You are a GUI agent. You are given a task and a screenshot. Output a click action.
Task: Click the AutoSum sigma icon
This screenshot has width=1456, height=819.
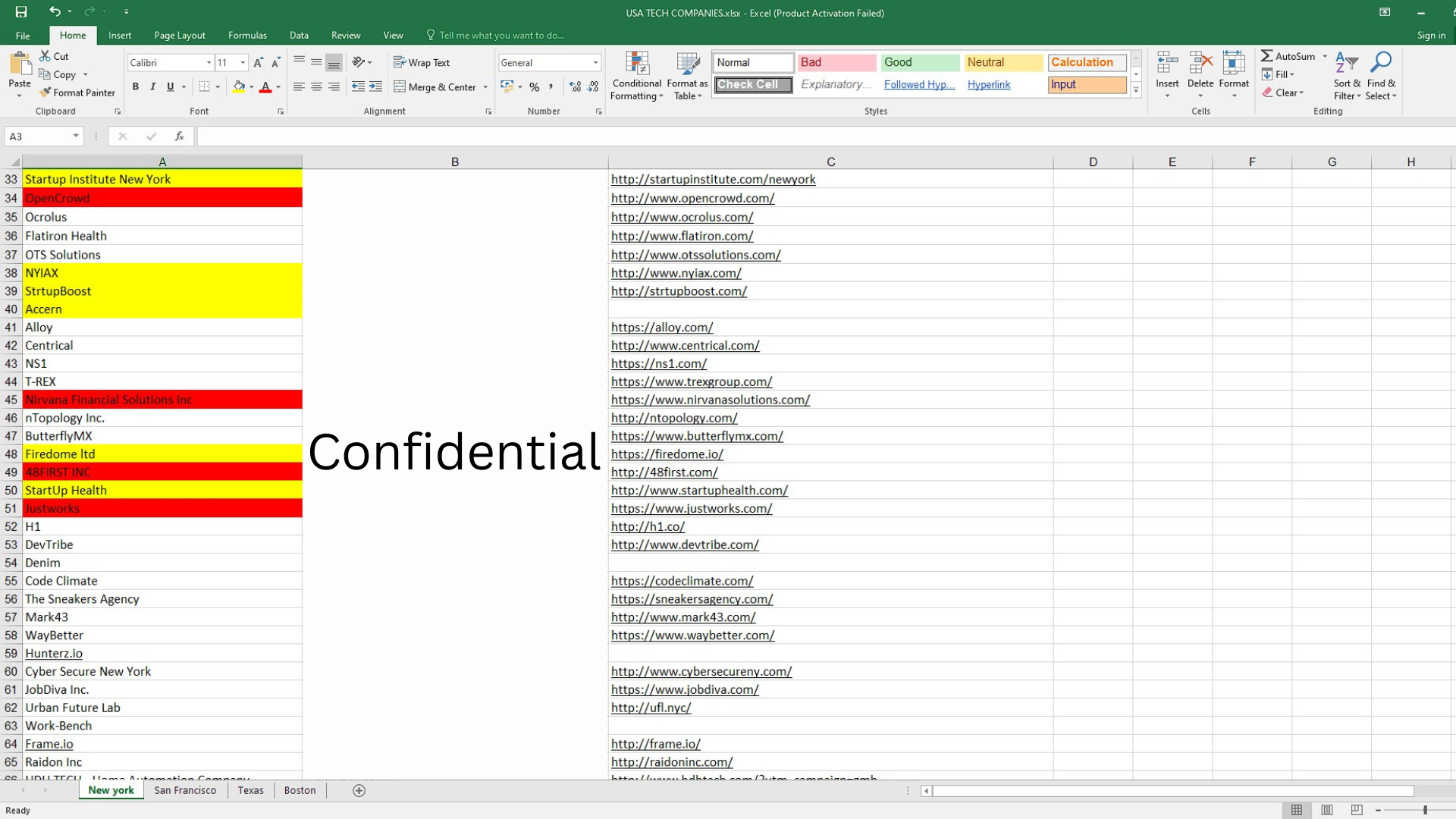coord(1266,56)
